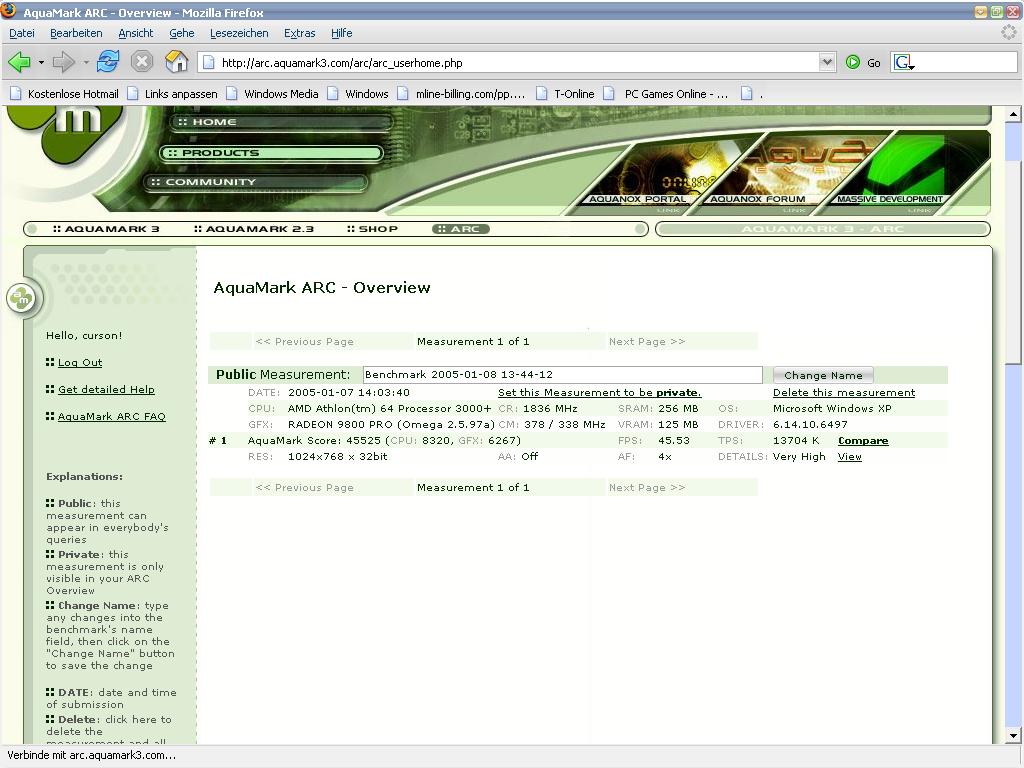Open the Home page via house icon
The image size is (1024, 768).
click(176, 61)
